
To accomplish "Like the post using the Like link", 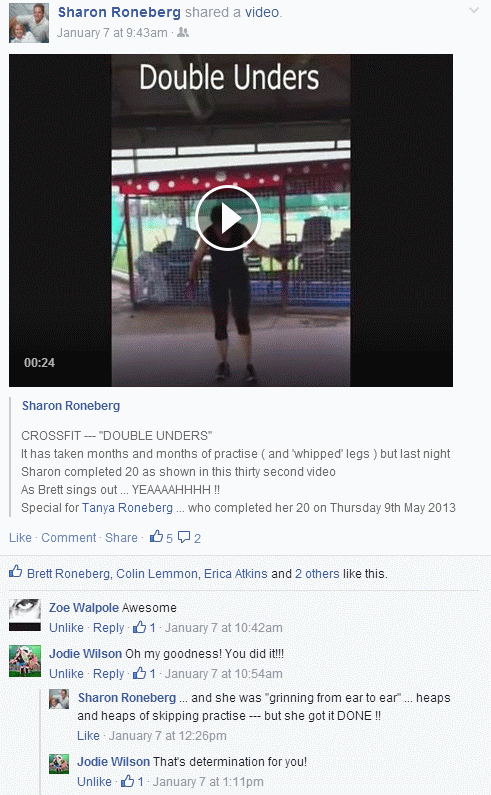I will coord(20,537).
